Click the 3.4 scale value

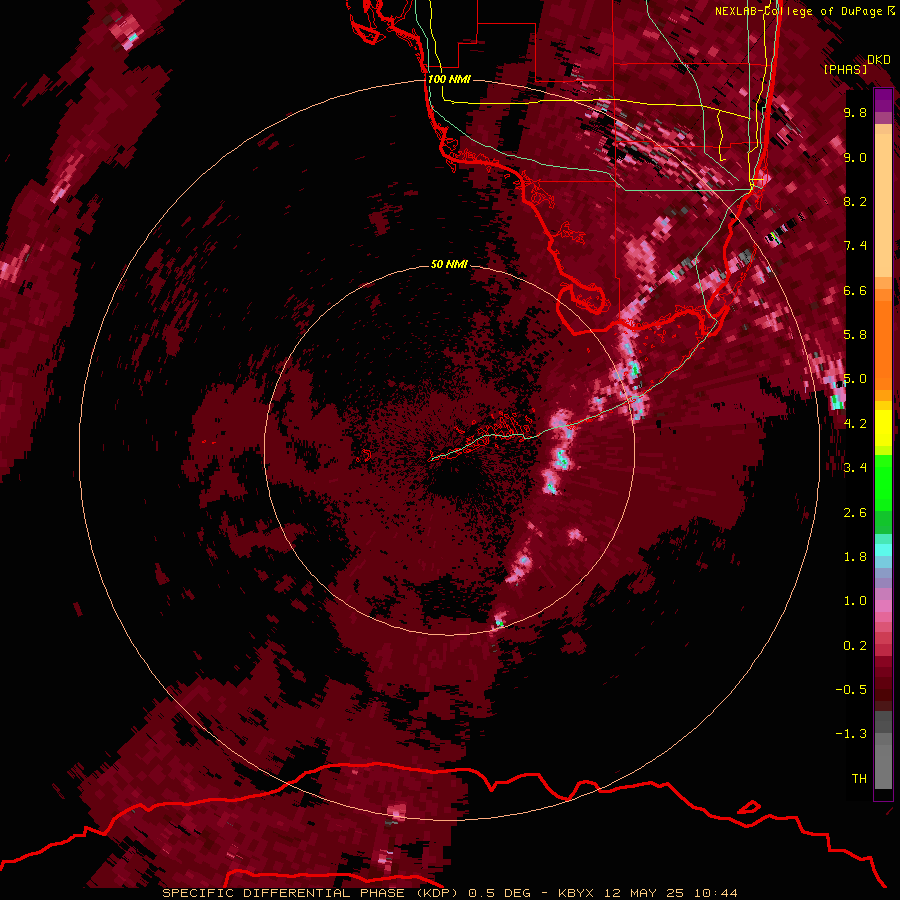click(855, 468)
